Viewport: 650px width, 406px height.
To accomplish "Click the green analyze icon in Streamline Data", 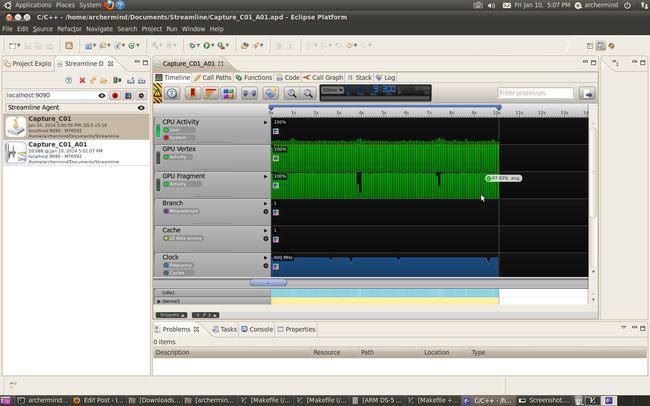I will click(117, 80).
